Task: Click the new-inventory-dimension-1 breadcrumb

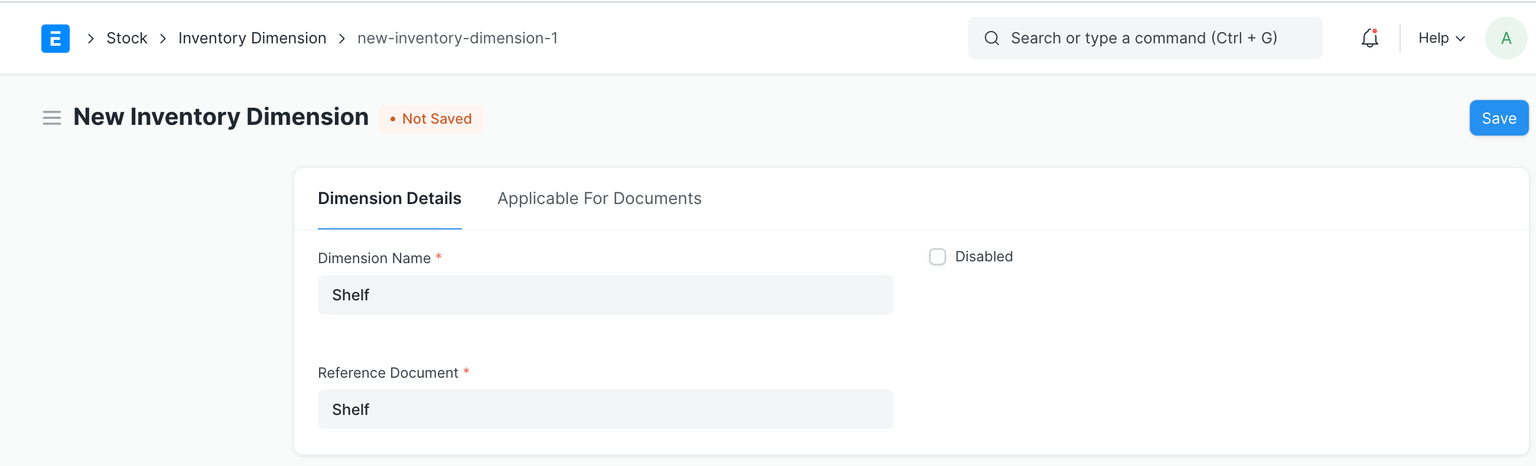Action: [x=457, y=38]
